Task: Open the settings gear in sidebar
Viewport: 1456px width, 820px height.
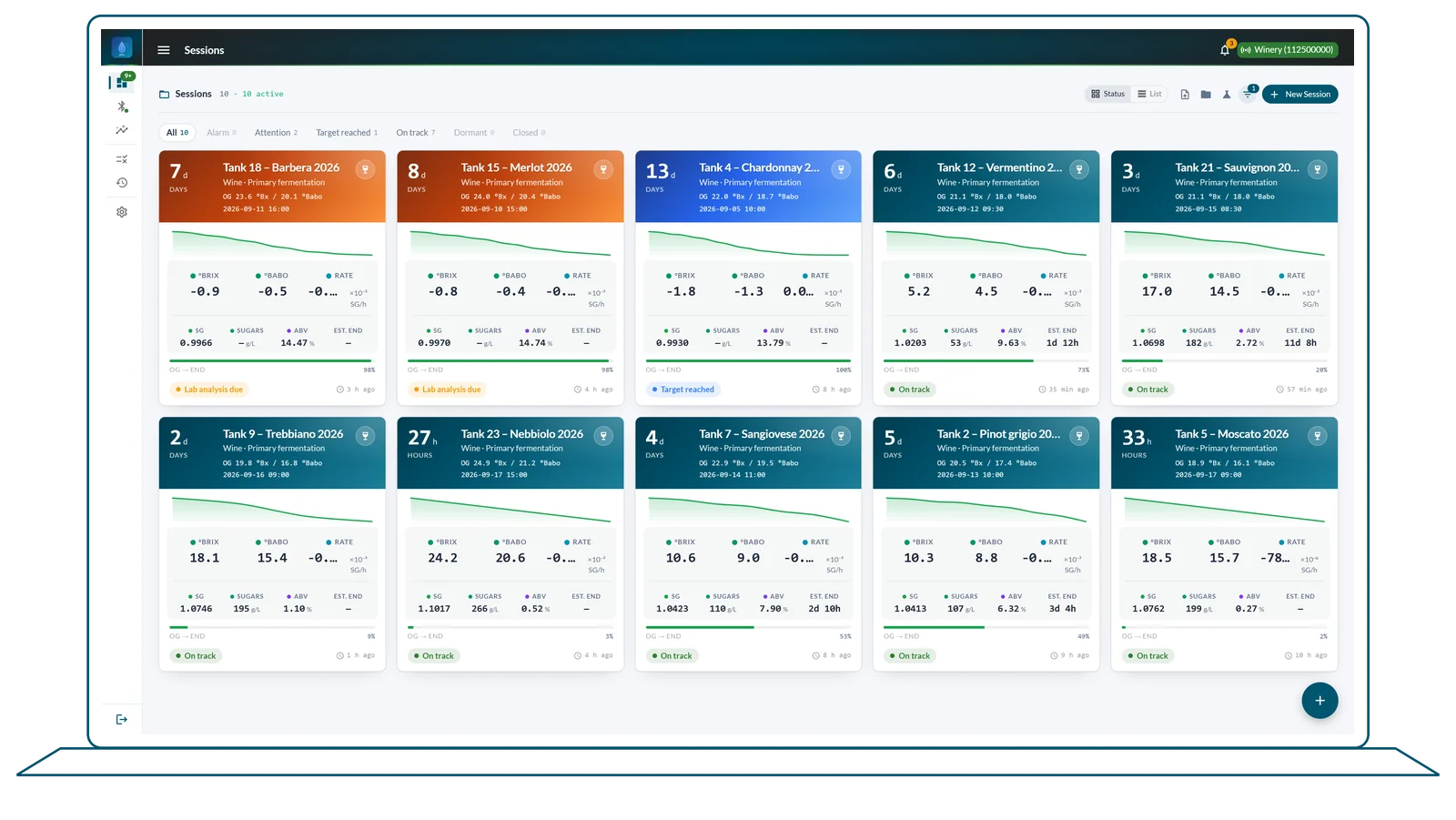Action: [122, 212]
